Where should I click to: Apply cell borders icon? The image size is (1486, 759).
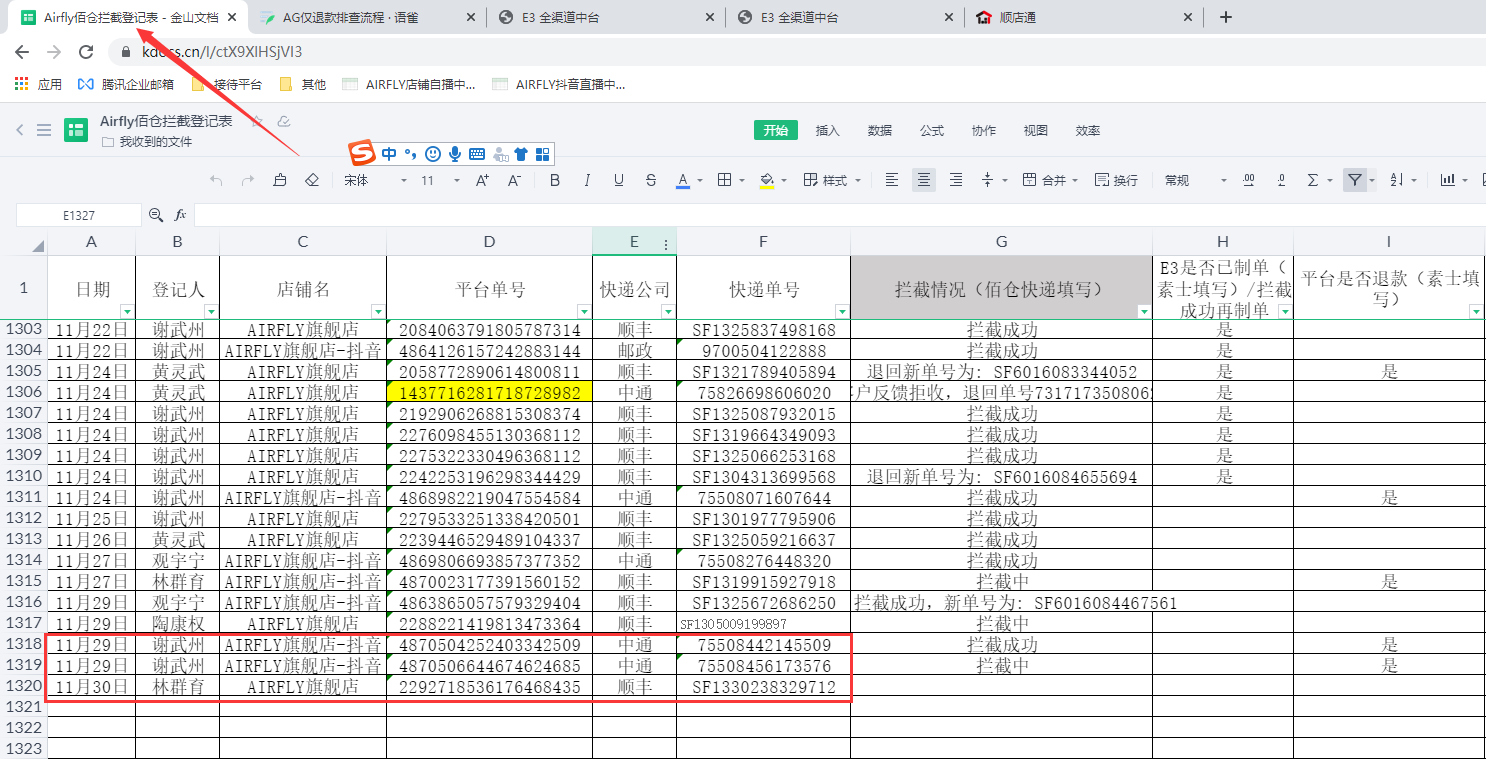(725, 180)
